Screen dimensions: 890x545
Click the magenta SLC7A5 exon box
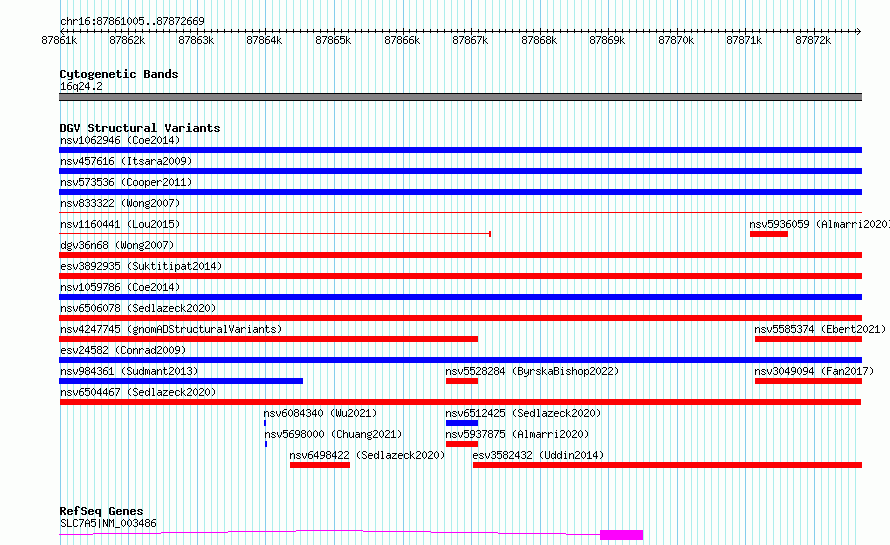tap(622, 535)
